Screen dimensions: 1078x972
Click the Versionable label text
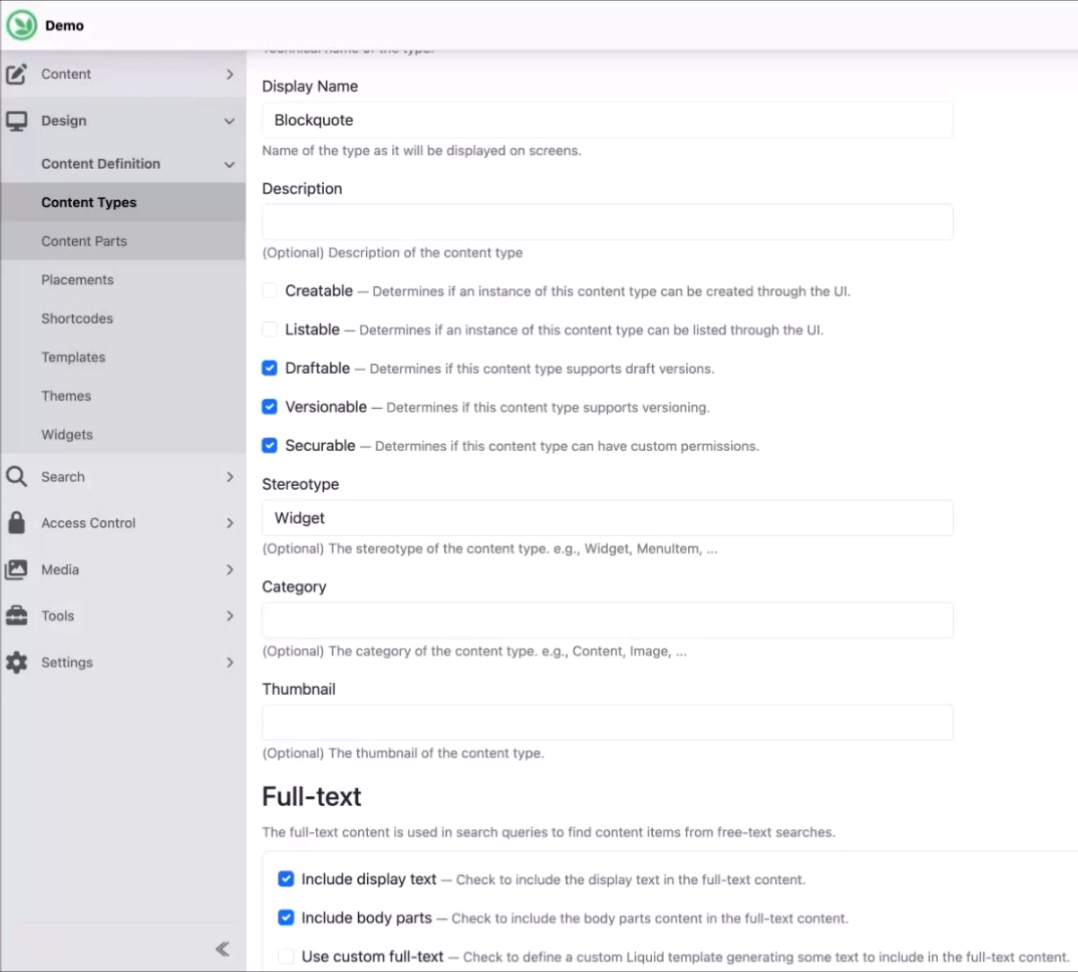click(x=326, y=407)
